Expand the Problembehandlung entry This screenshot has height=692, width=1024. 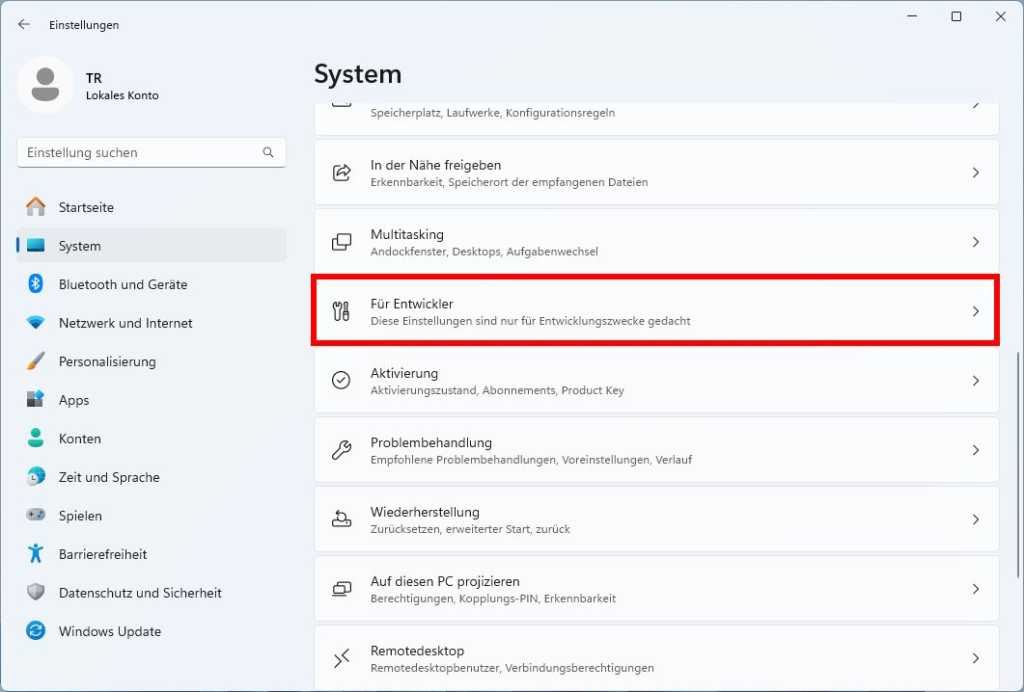pos(656,449)
